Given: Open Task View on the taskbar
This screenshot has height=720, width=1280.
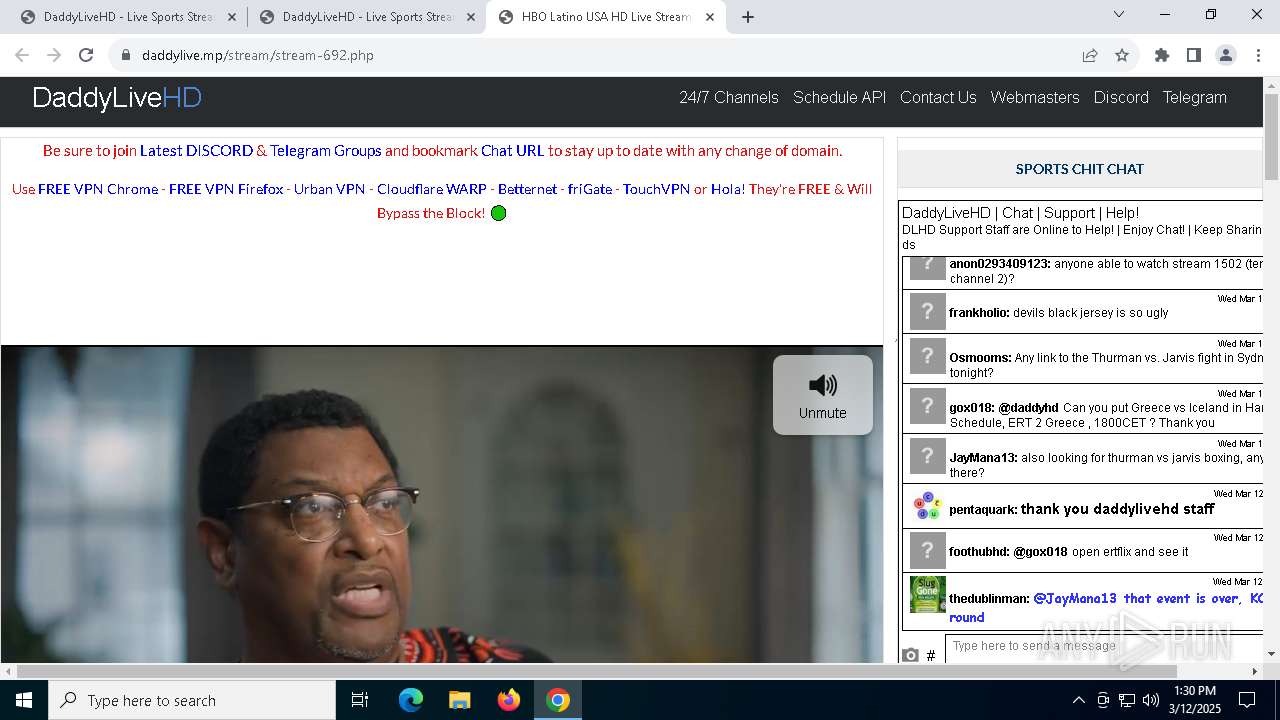Looking at the screenshot, I should 360,700.
